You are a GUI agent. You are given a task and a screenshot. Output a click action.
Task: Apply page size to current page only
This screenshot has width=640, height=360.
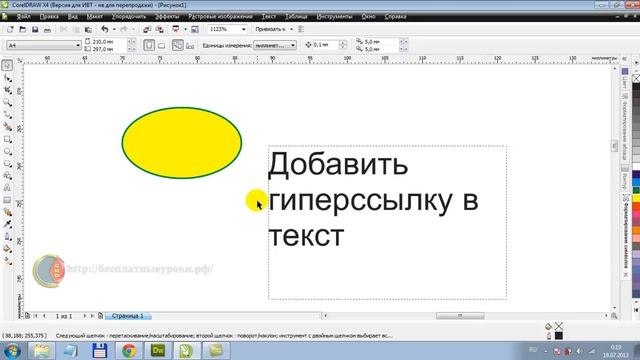coord(190,46)
